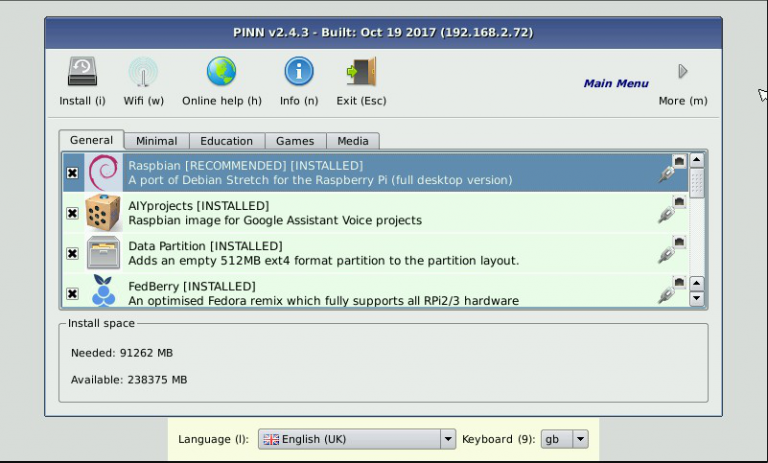The image size is (768, 463).
Task: Open the Wifi settings icon
Action: pos(143,72)
